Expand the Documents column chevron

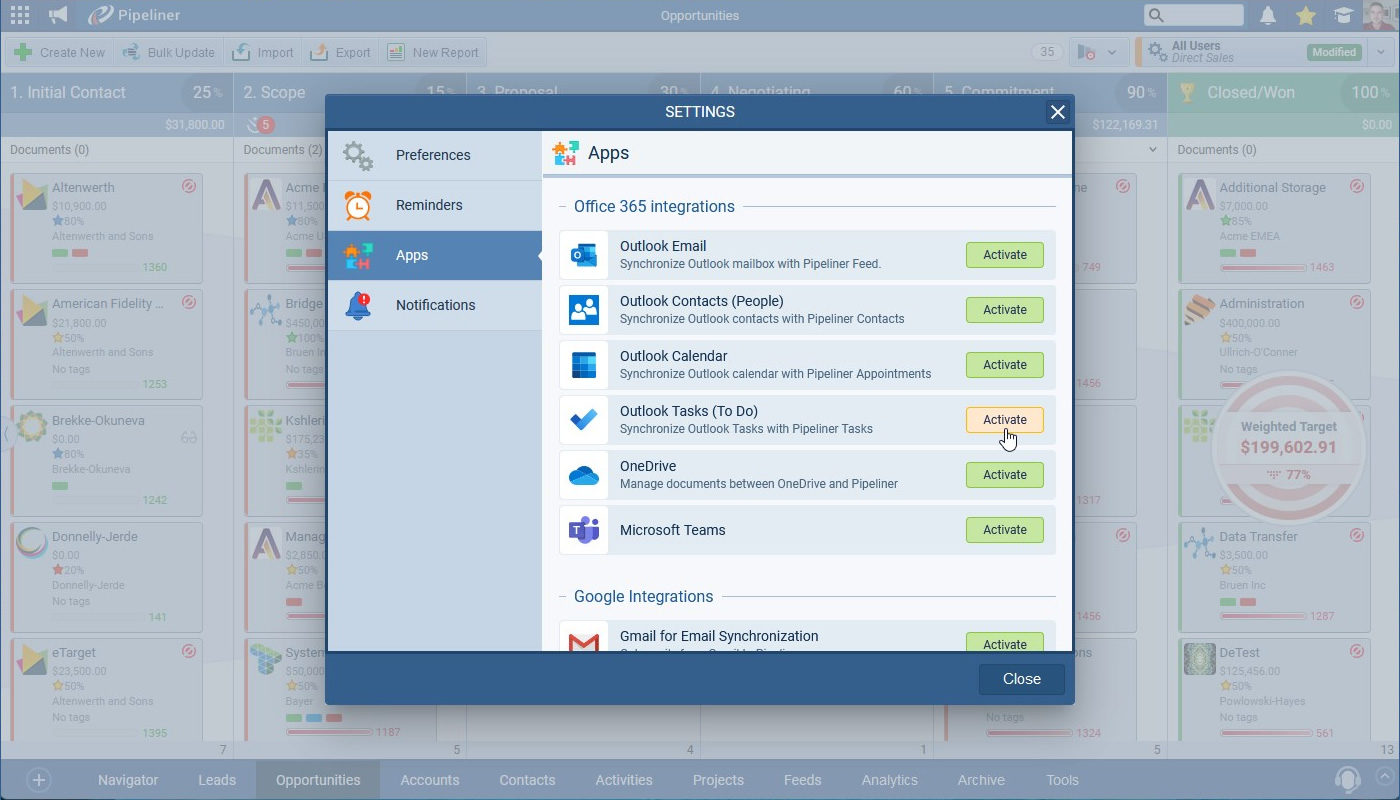(x=1153, y=150)
